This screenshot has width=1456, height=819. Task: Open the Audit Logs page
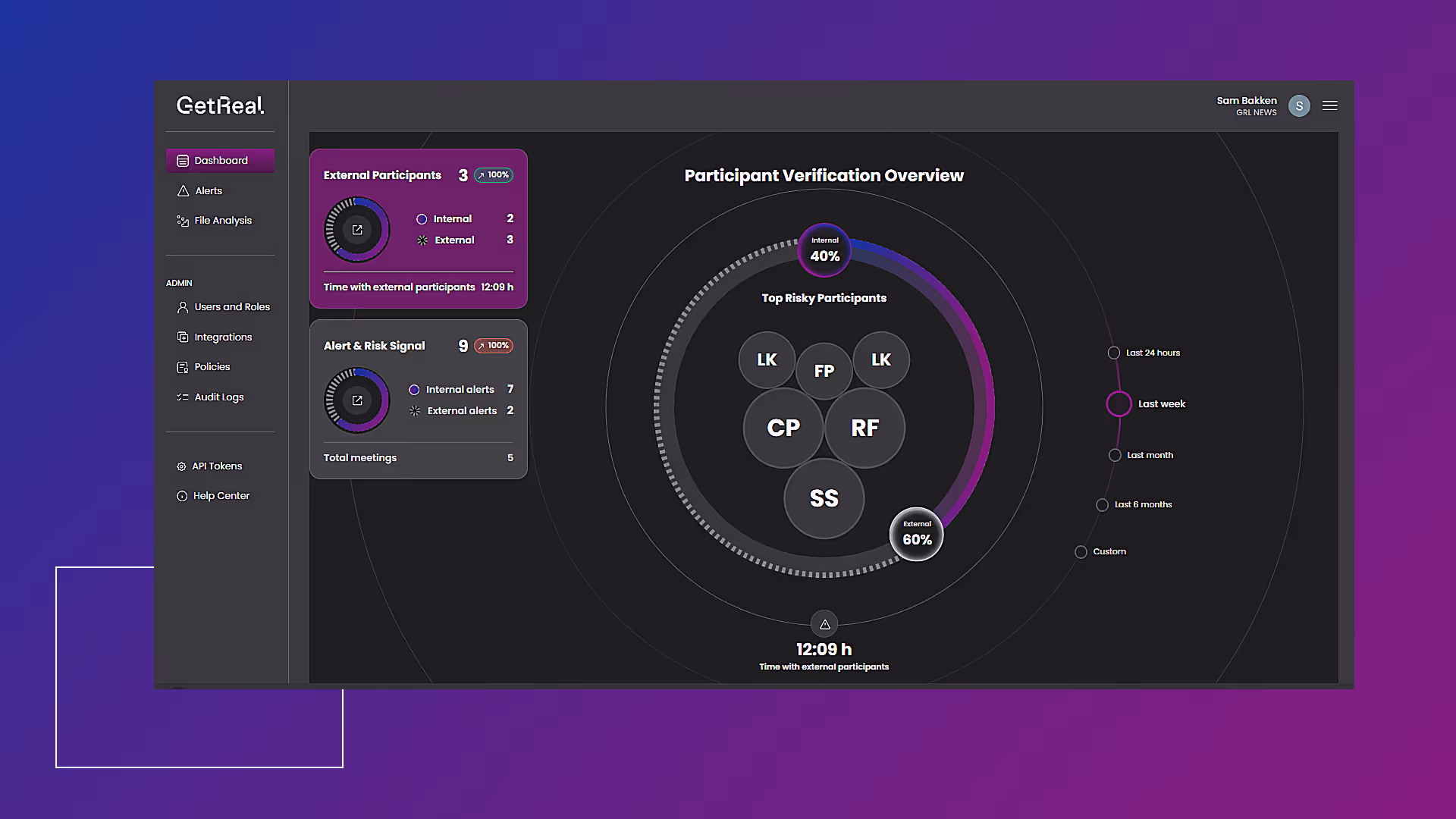pos(218,397)
